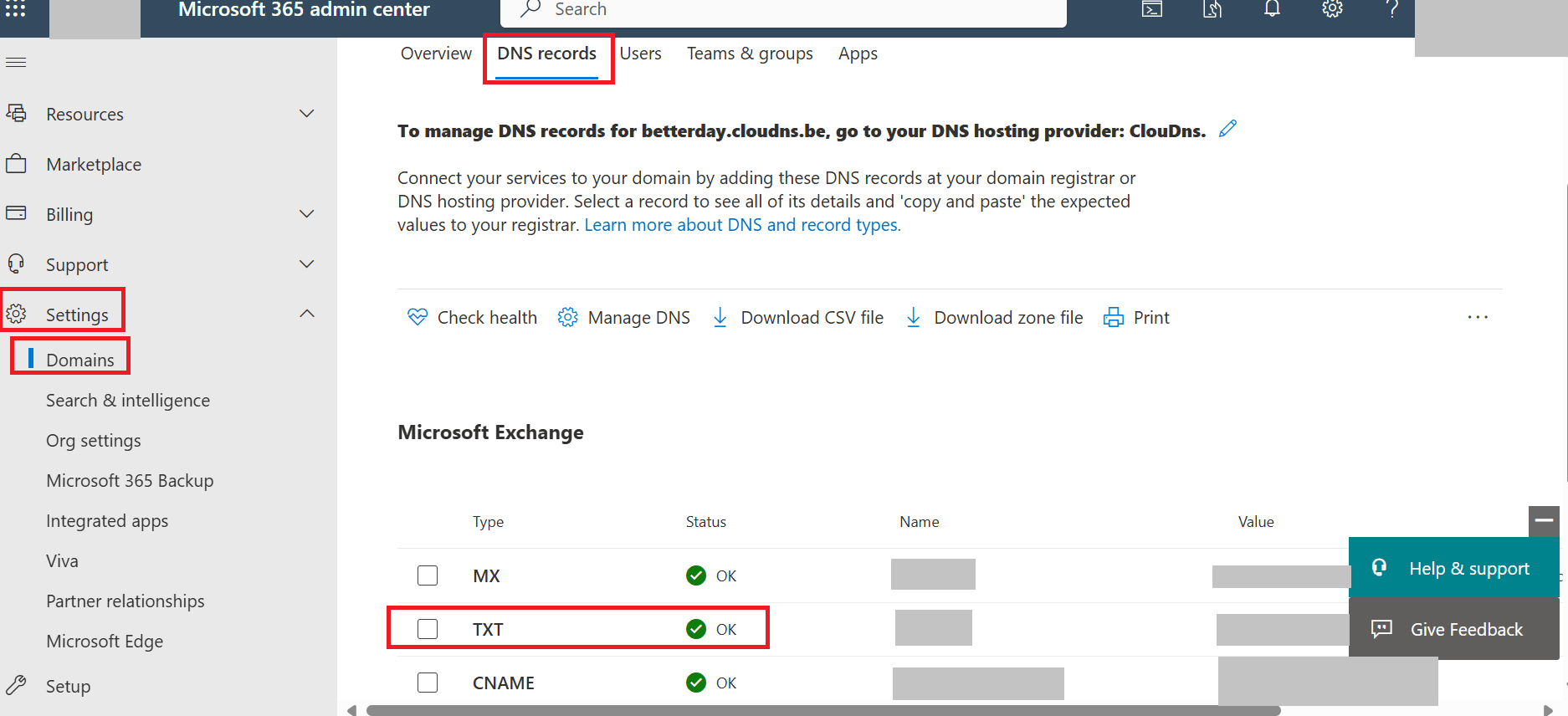Screen dimensions: 1568x716
Task: Open Search & intelligence settings
Action: click(x=128, y=401)
